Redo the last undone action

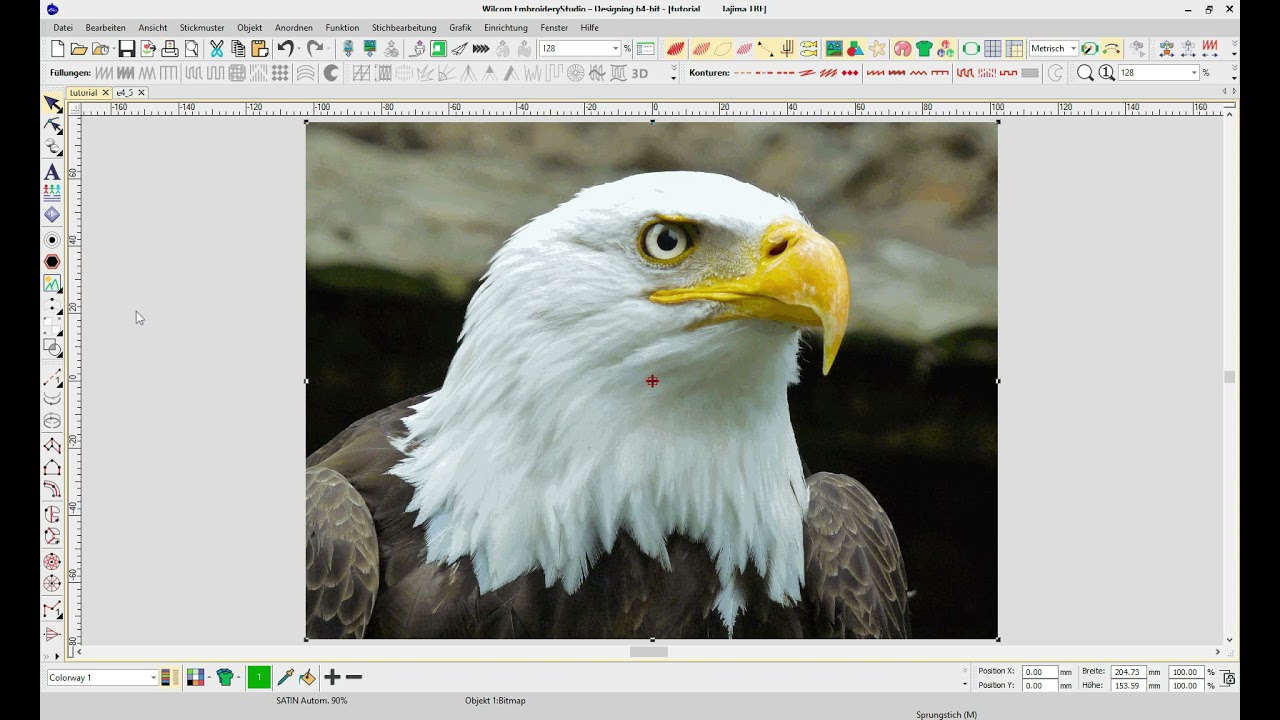(x=315, y=49)
